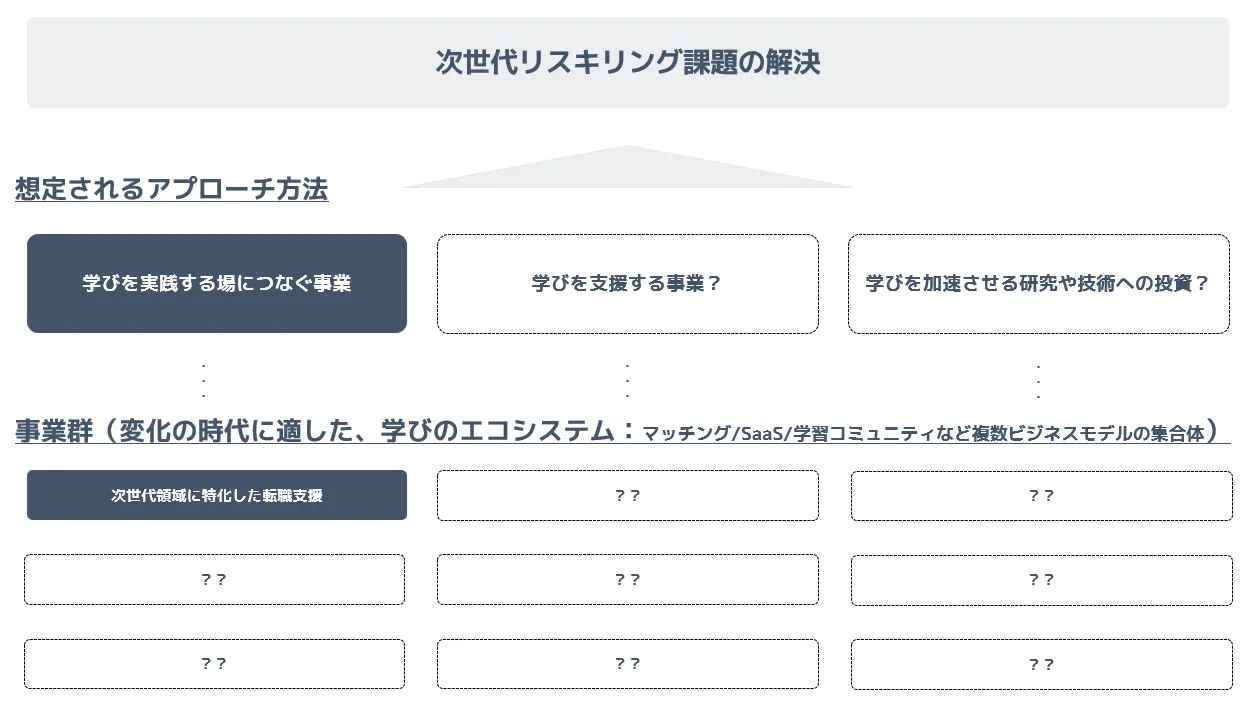Click the gray upward triangle arrow shape

tap(628, 166)
